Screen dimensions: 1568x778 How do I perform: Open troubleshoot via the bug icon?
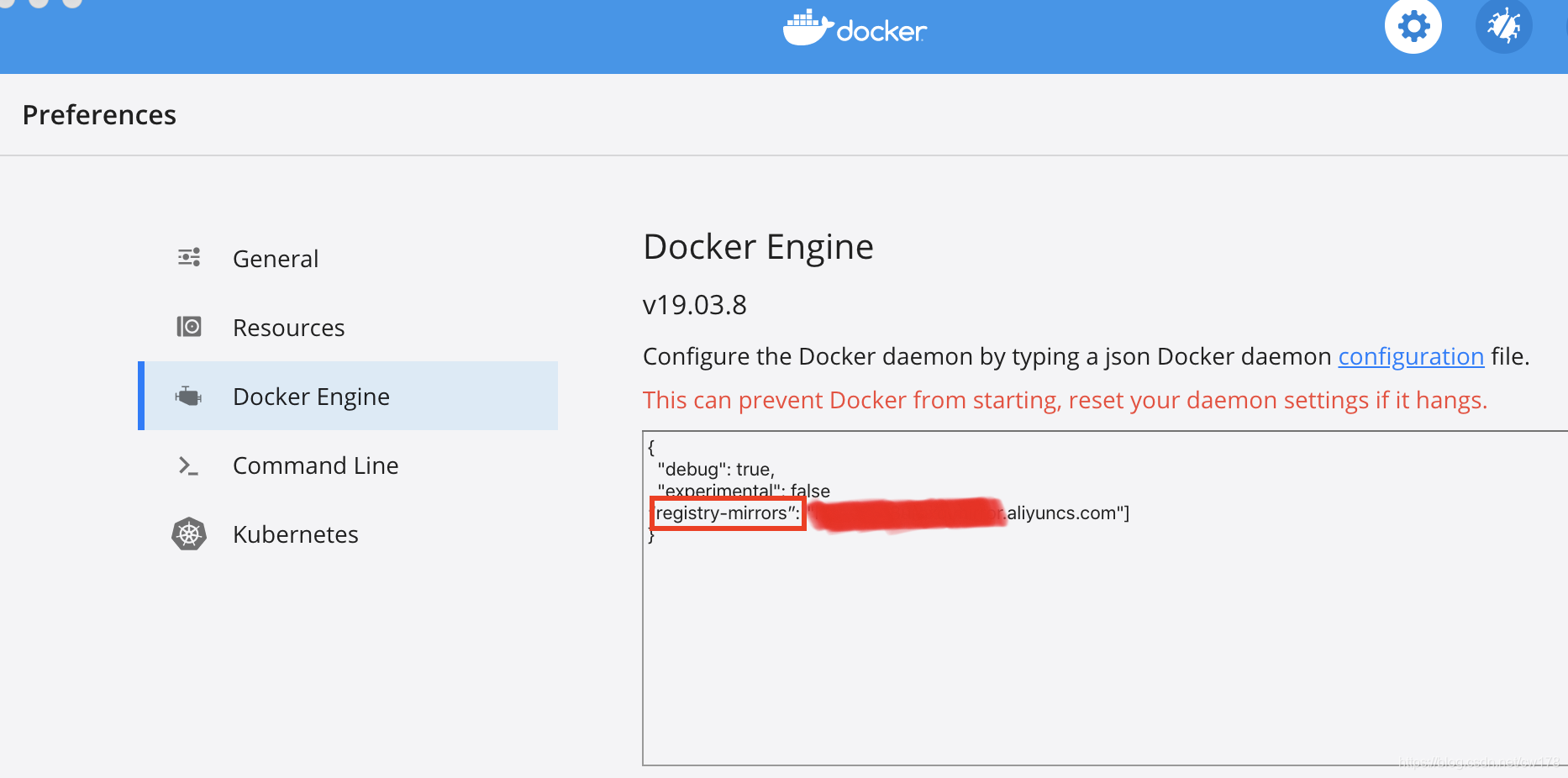coord(1504,26)
